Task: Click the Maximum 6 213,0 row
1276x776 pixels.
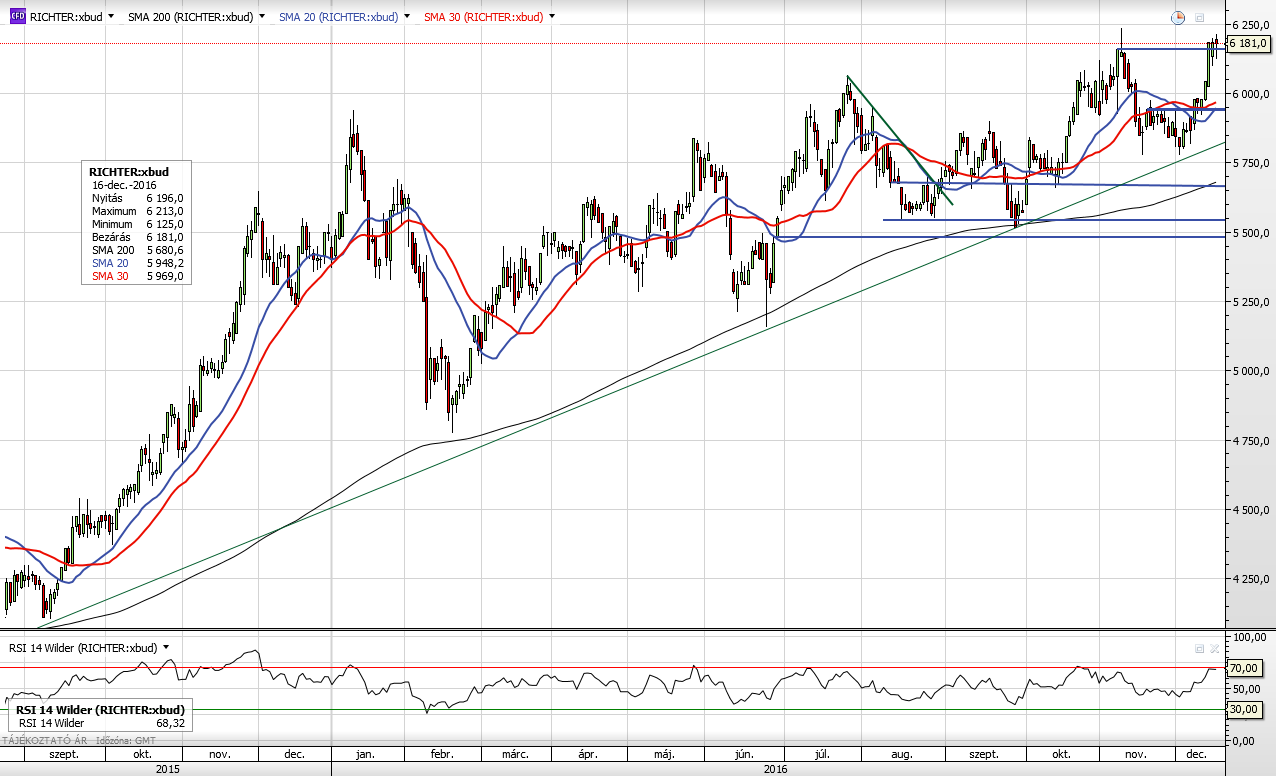Action: tap(136, 212)
